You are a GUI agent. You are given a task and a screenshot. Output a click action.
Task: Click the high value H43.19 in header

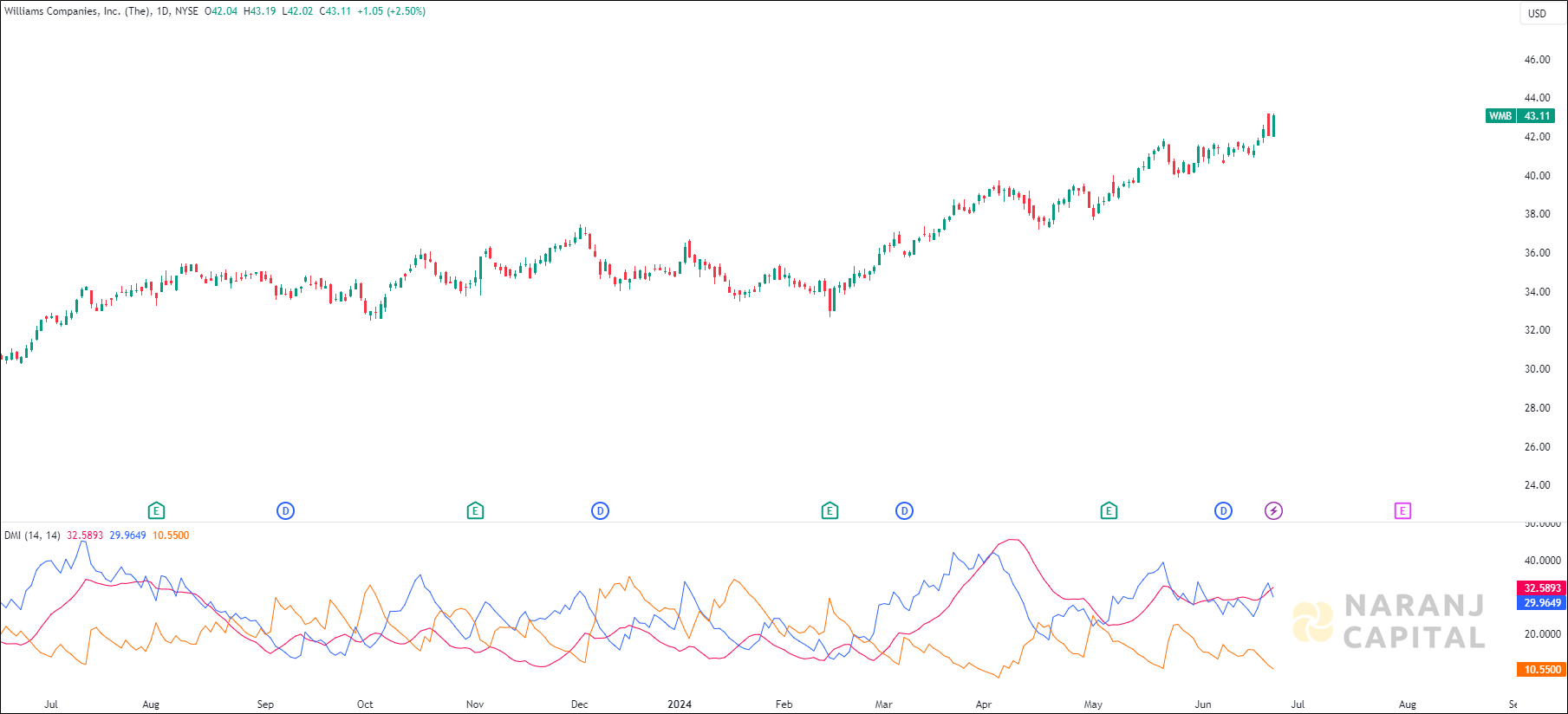click(260, 11)
